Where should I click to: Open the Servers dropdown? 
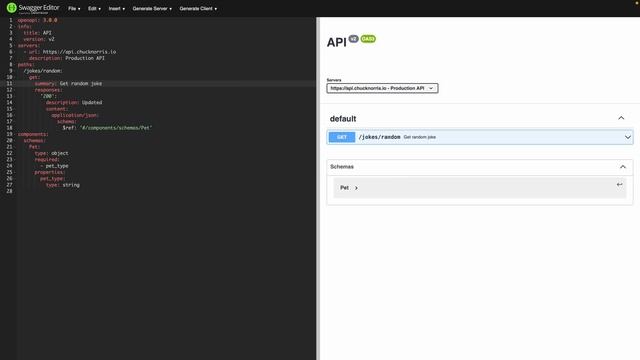click(x=382, y=88)
